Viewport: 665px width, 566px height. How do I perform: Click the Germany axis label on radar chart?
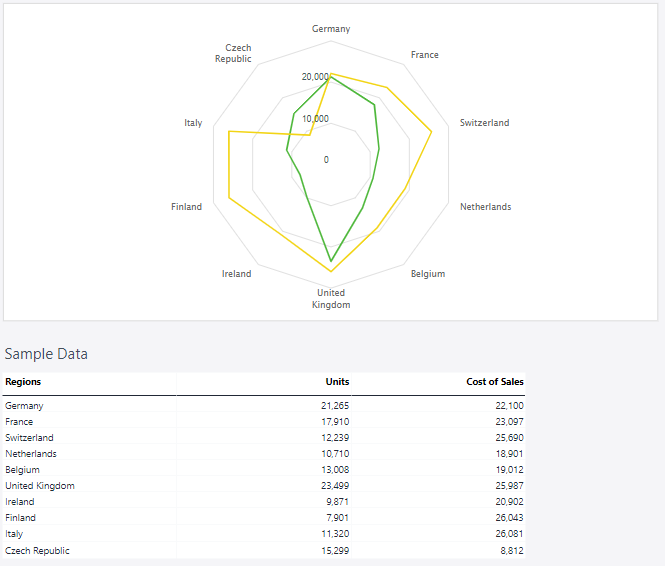click(331, 29)
